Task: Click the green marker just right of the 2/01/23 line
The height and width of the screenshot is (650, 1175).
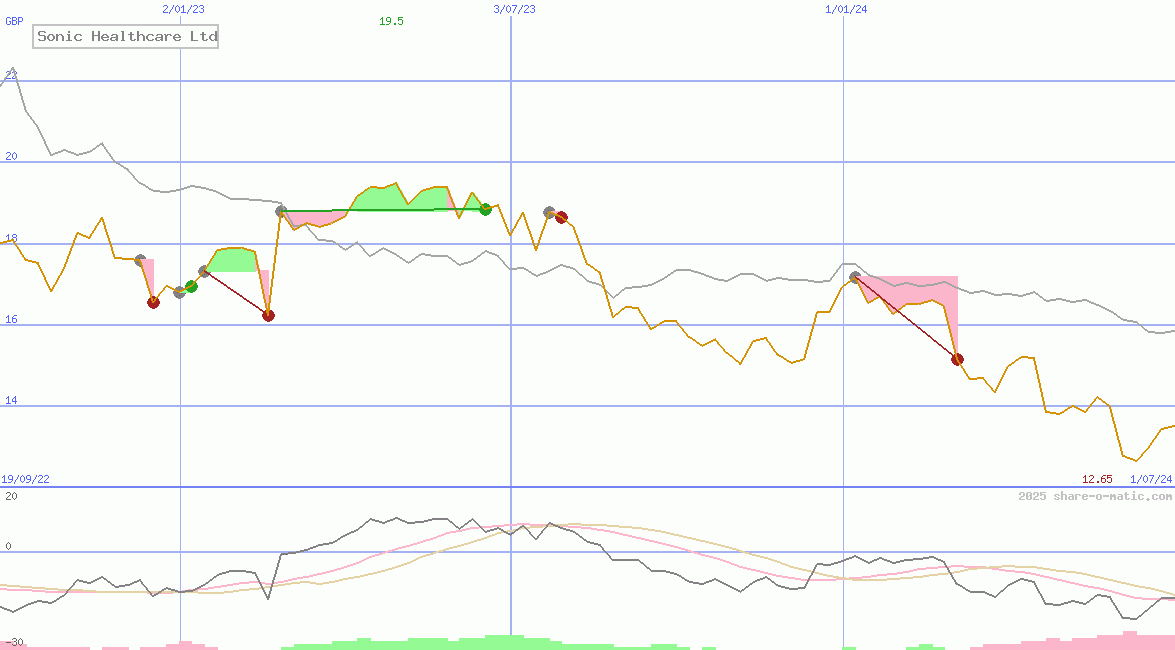Action: point(191,286)
